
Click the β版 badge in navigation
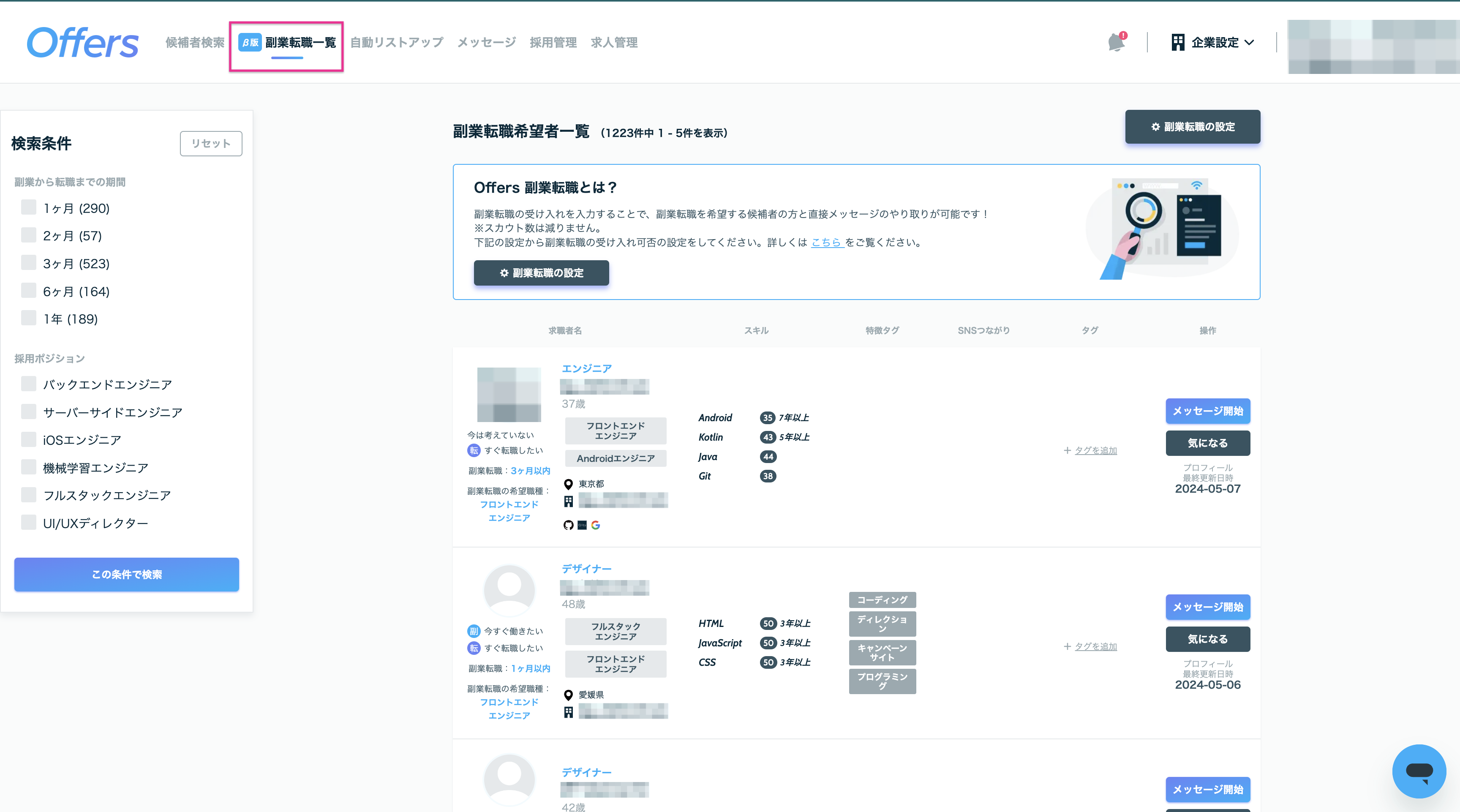pyautogui.click(x=249, y=43)
